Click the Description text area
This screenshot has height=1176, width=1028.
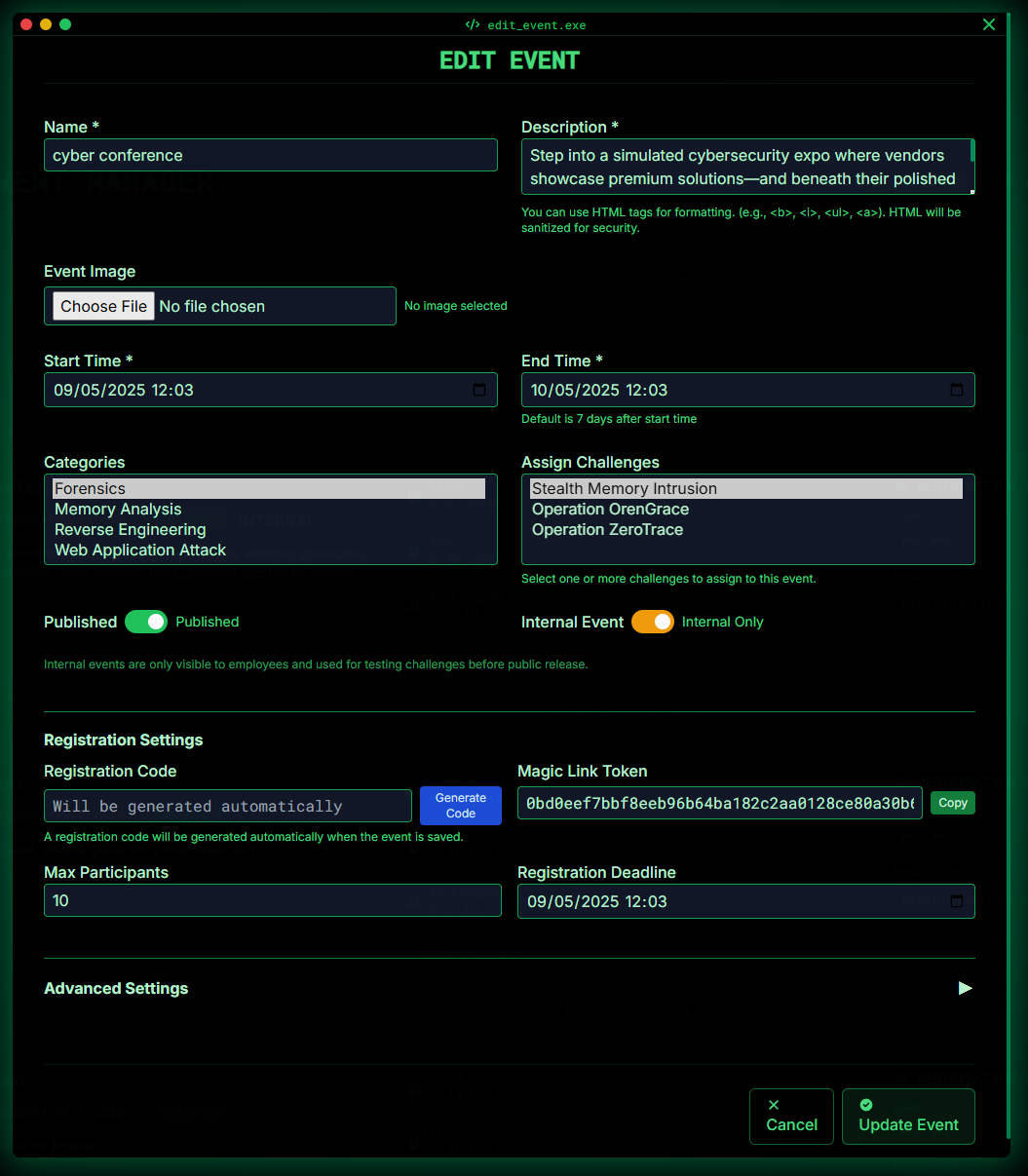(x=748, y=167)
